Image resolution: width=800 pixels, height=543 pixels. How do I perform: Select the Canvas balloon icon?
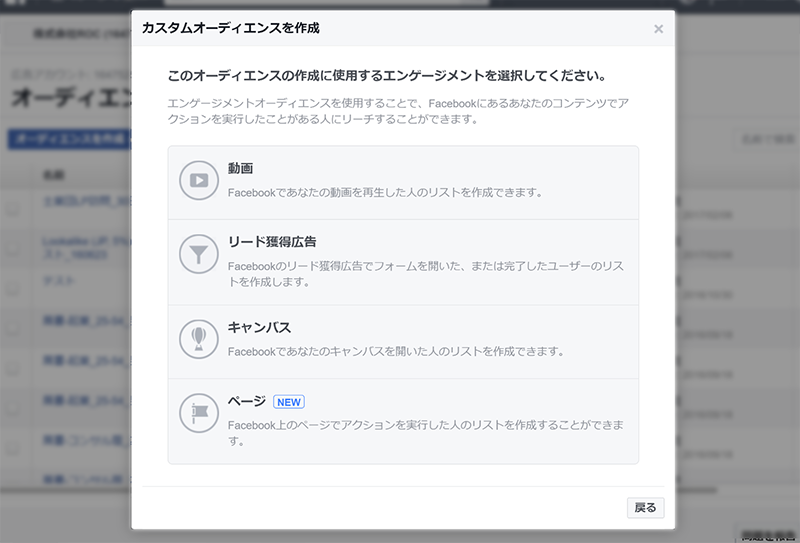point(198,339)
